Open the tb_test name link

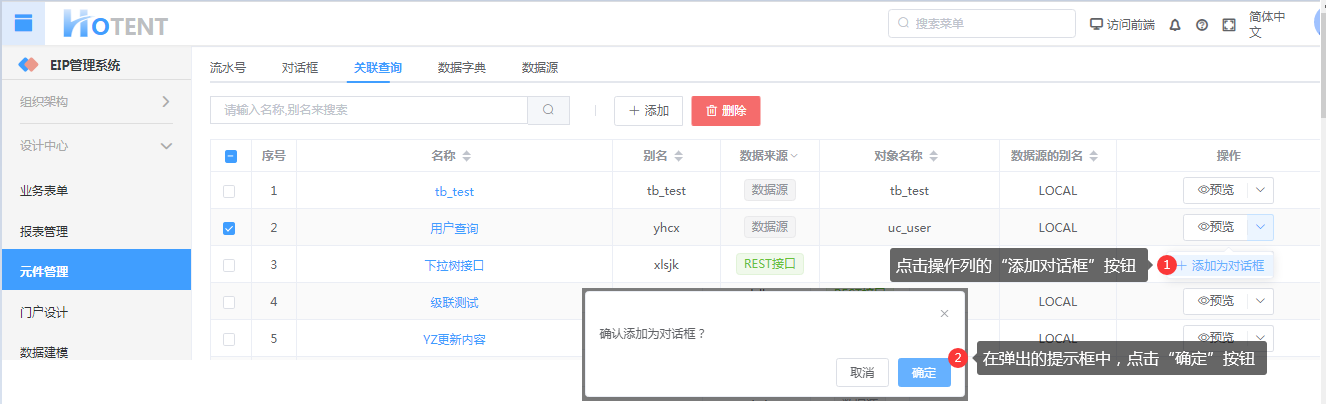454,191
